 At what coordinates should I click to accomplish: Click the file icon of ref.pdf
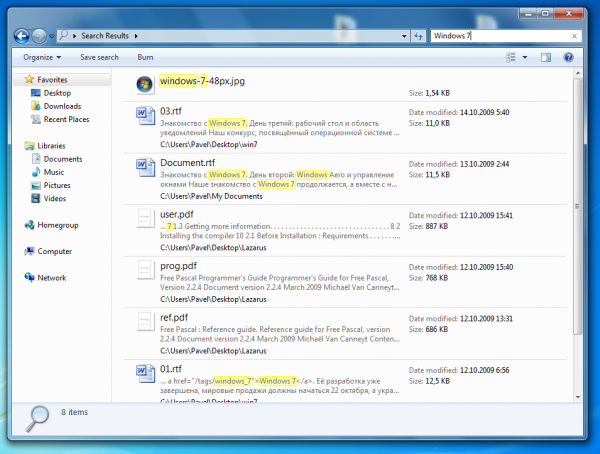pos(145,322)
